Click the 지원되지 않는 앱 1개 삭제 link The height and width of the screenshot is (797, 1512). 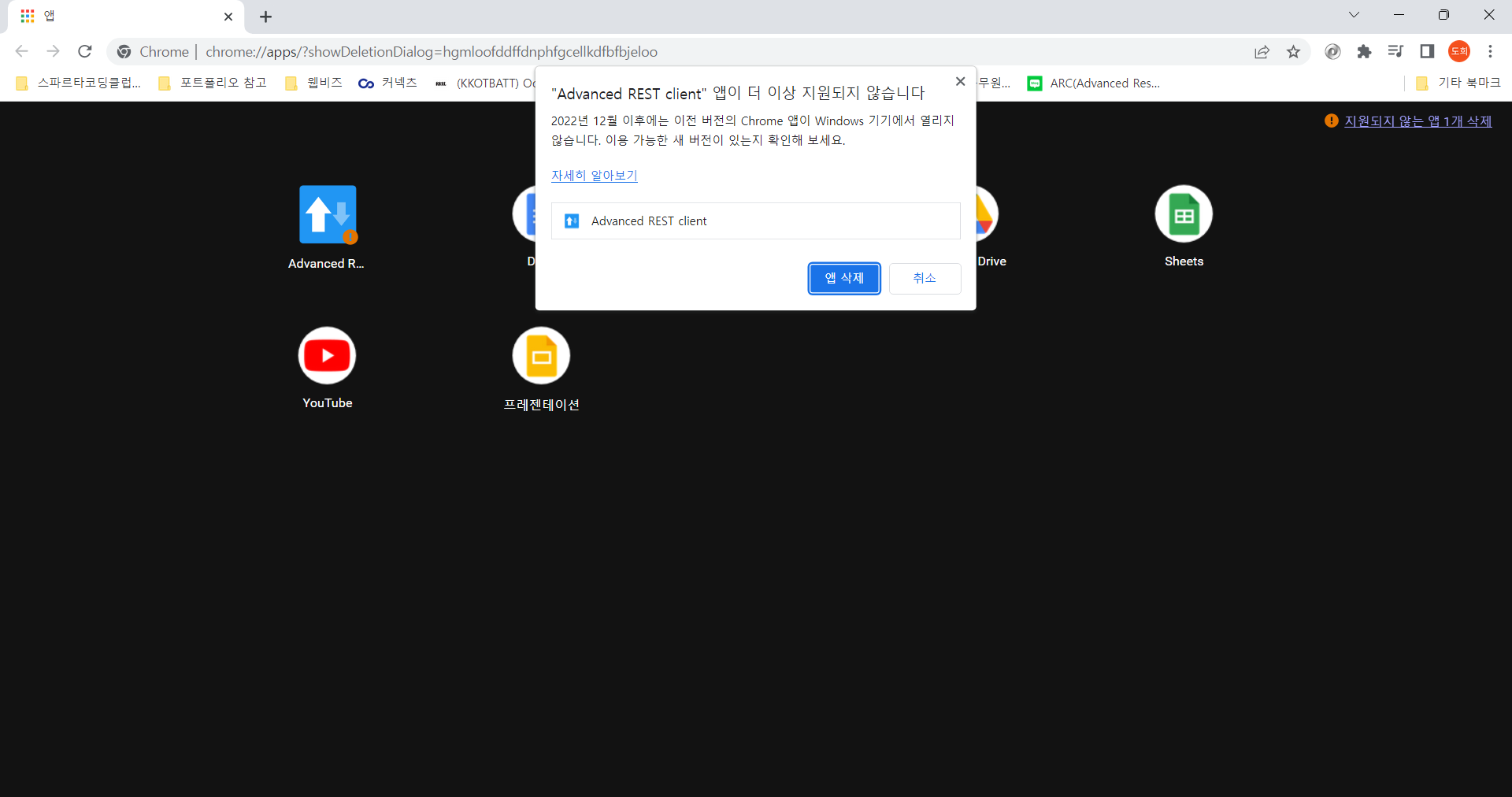pos(1417,121)
